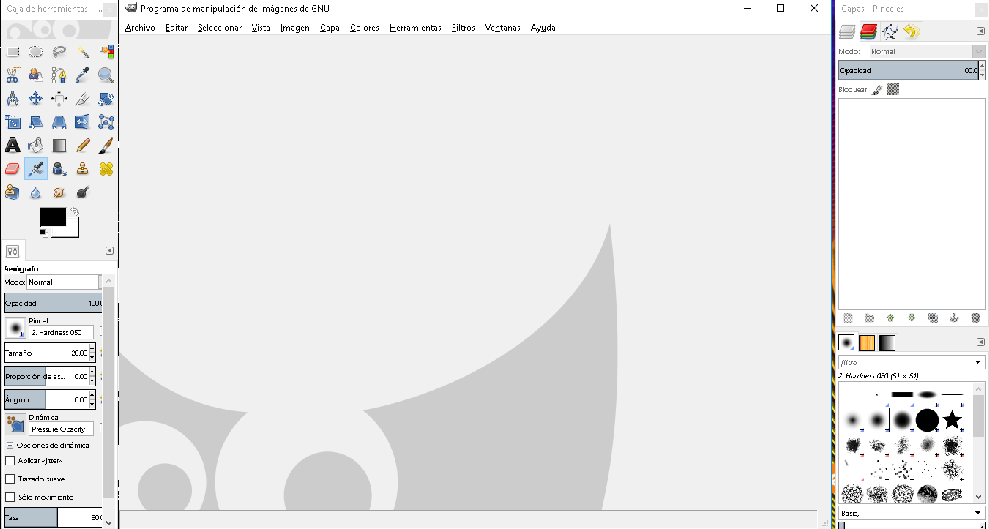Open the Colores menu
This screenshot has width=989, height=529.
click(x=365, y=28)
